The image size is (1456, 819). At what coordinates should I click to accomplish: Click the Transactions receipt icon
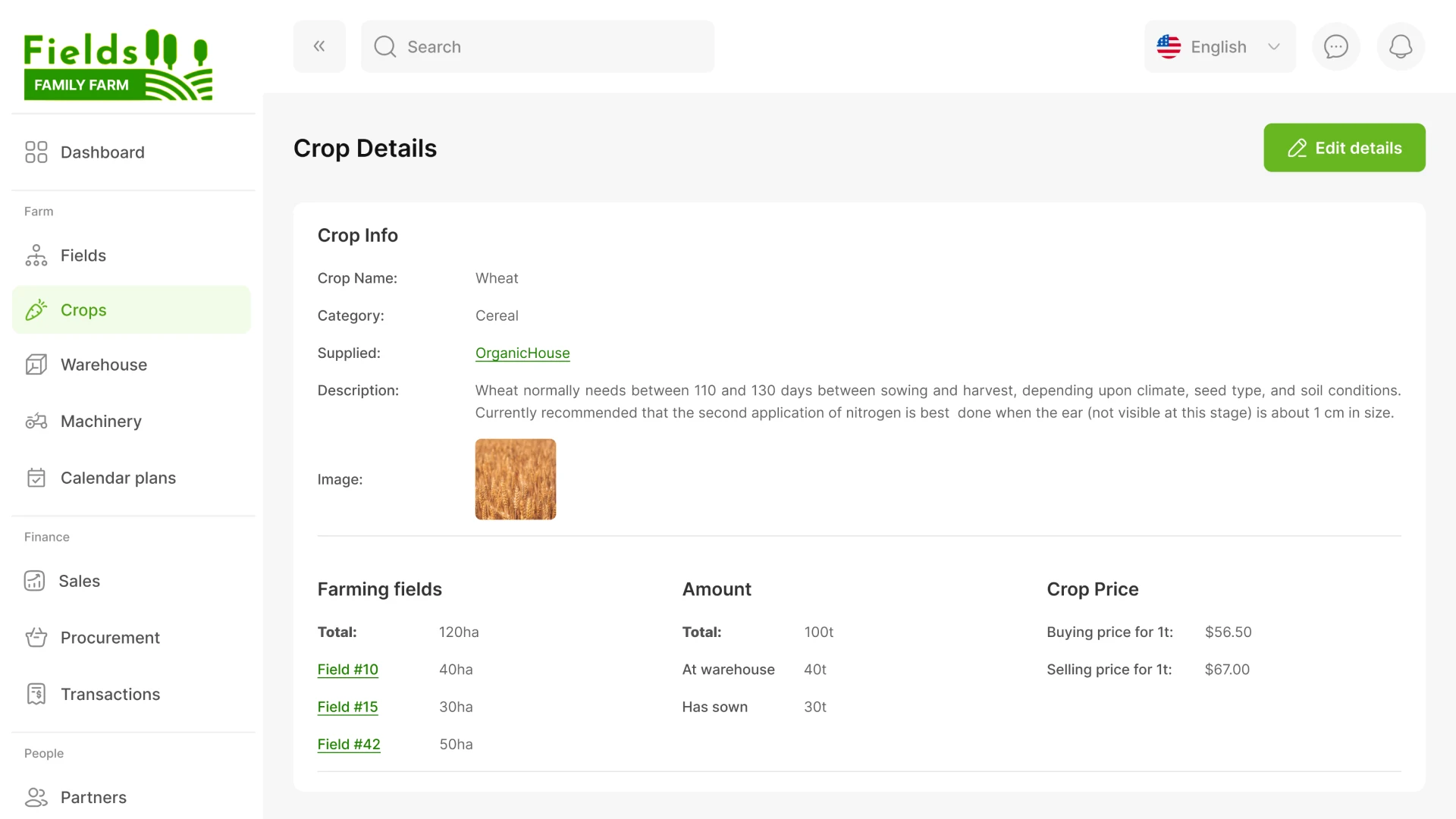click(x=36, y=694)
